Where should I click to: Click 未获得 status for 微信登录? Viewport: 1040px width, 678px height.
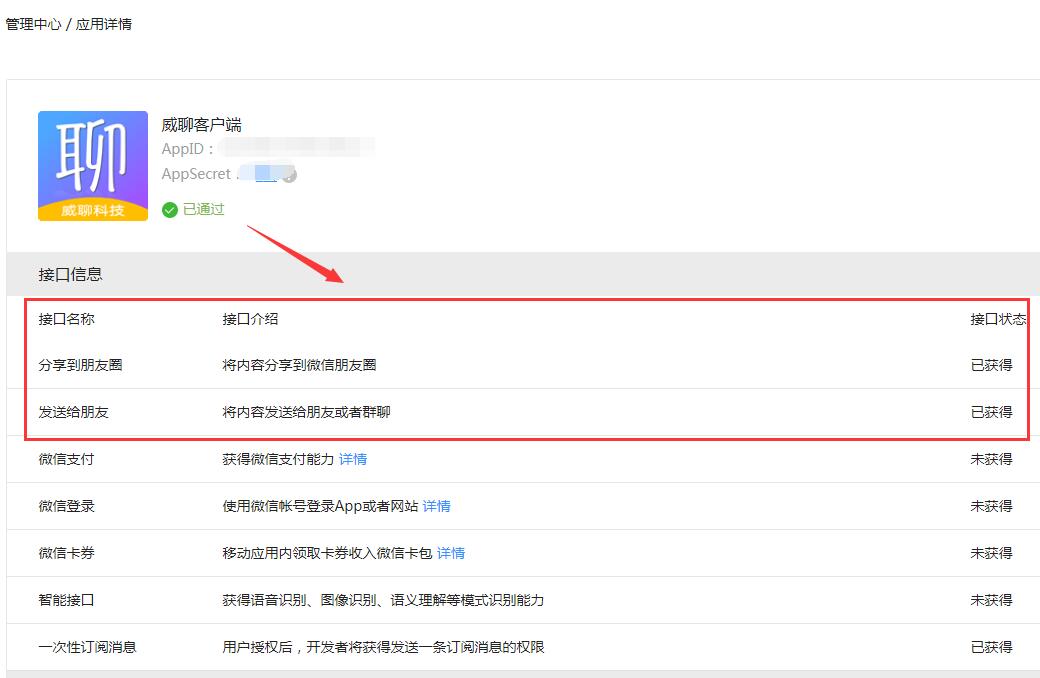point(992,506)
